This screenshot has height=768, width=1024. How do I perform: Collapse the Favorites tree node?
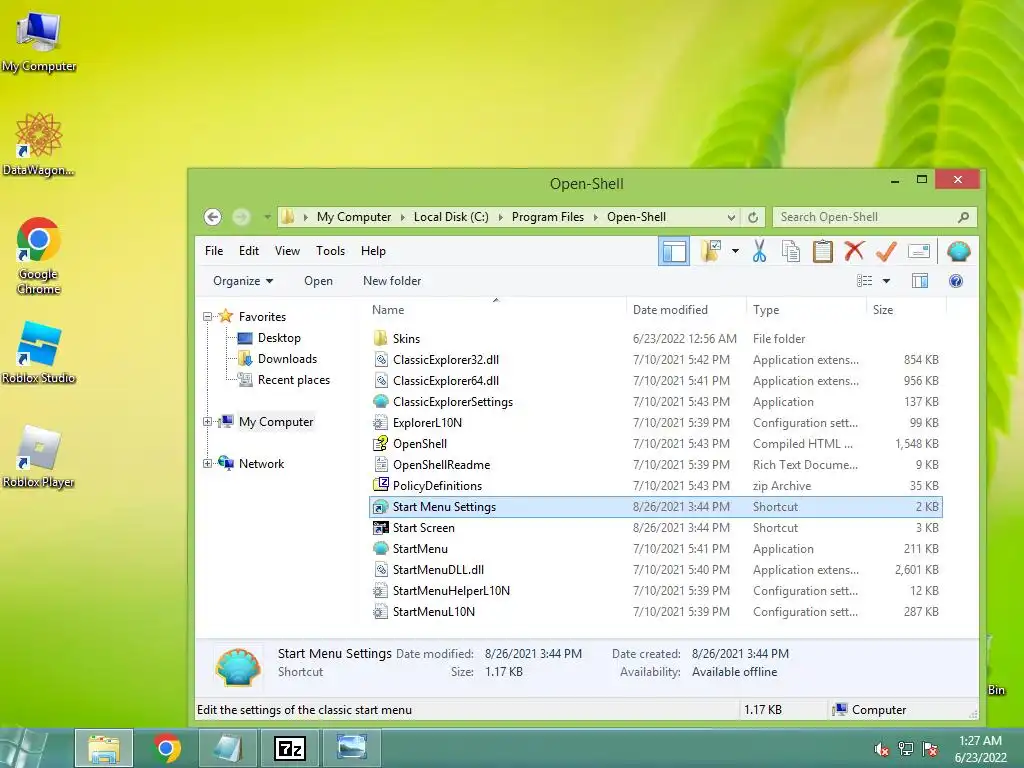click(x=208, y=317)
